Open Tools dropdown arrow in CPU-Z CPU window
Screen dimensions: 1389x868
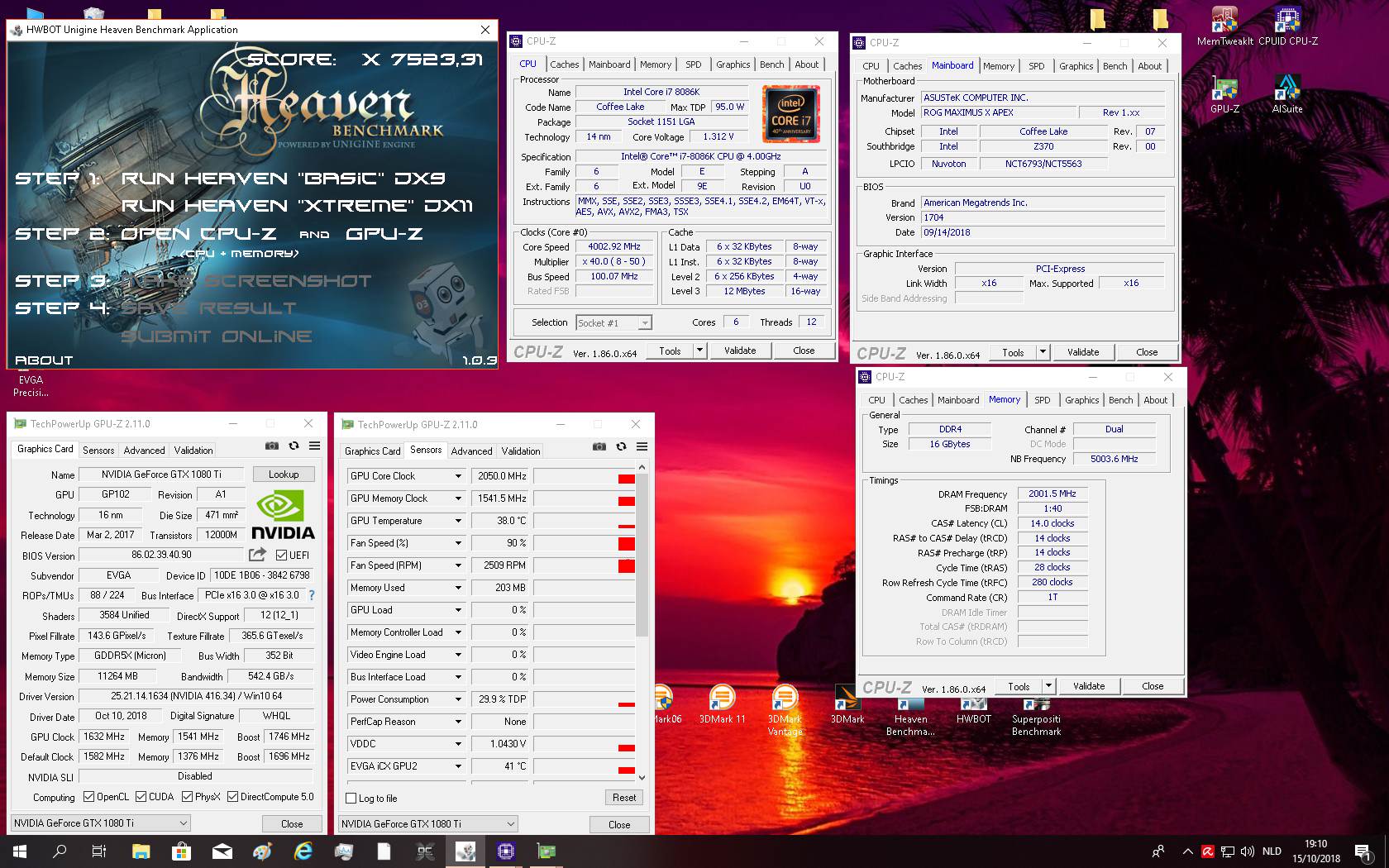(699, 351)
